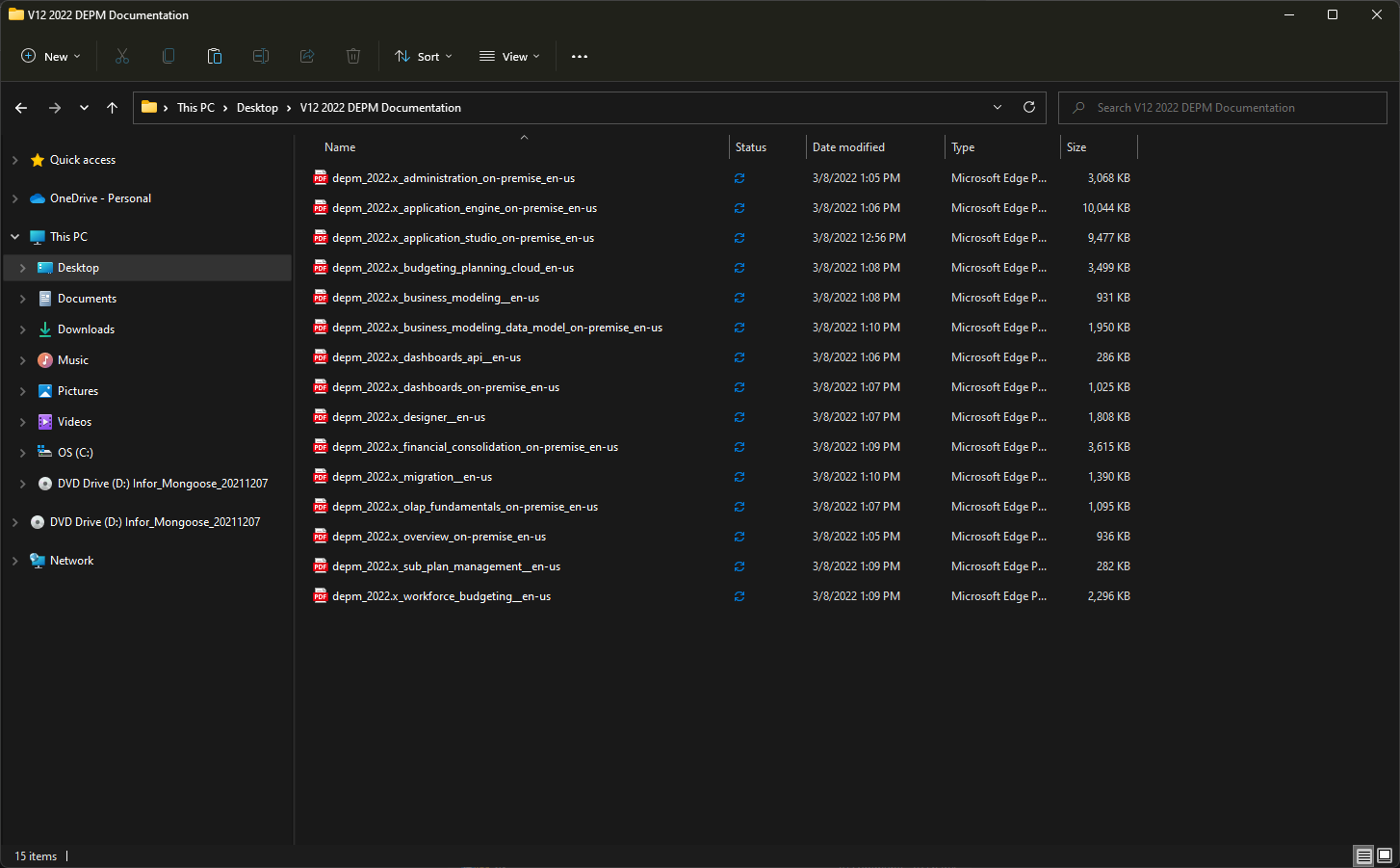This screenshot has height=868, width=1400.
Task: Click the Refresh button beside address bar
Action: coord(1028,108)
